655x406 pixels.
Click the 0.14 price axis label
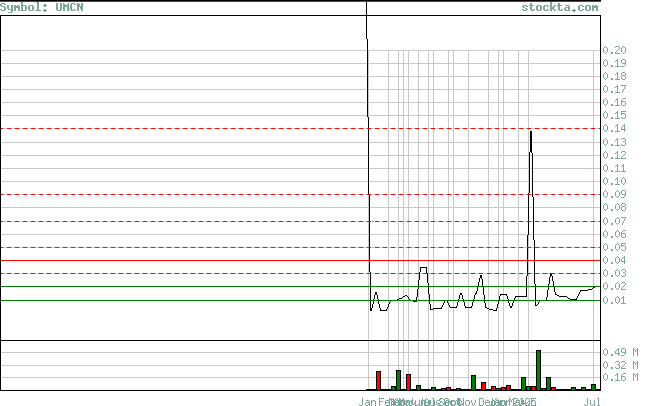point(614,129)
